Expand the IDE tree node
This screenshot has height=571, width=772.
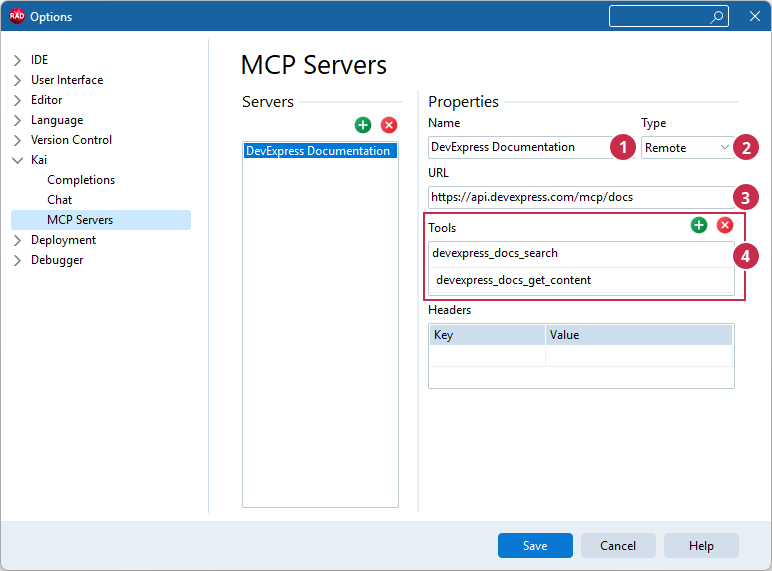pos(18,60)
